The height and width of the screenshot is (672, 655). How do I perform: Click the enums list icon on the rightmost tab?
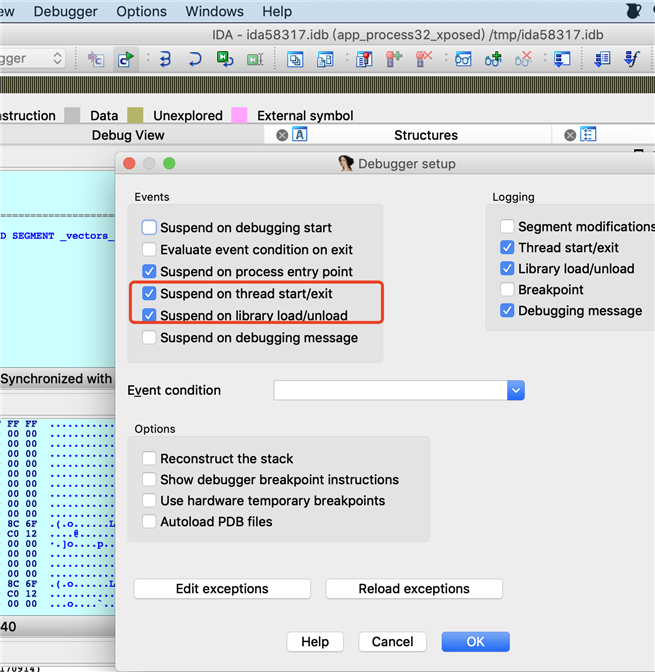coord(588,135)
